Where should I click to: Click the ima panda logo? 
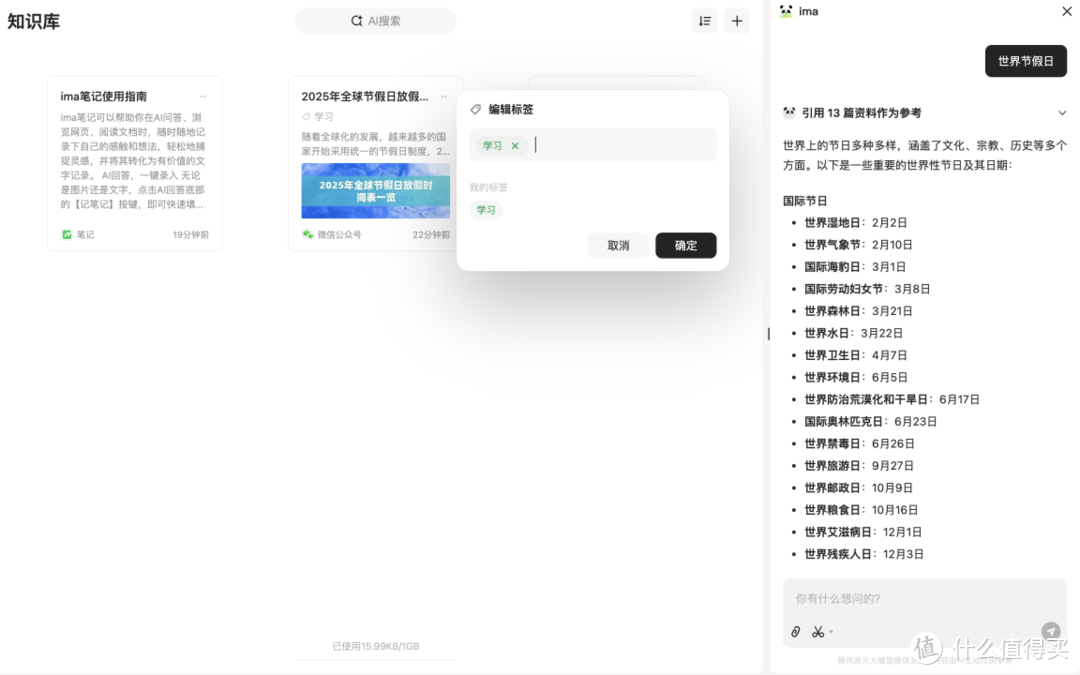point(786,11)
